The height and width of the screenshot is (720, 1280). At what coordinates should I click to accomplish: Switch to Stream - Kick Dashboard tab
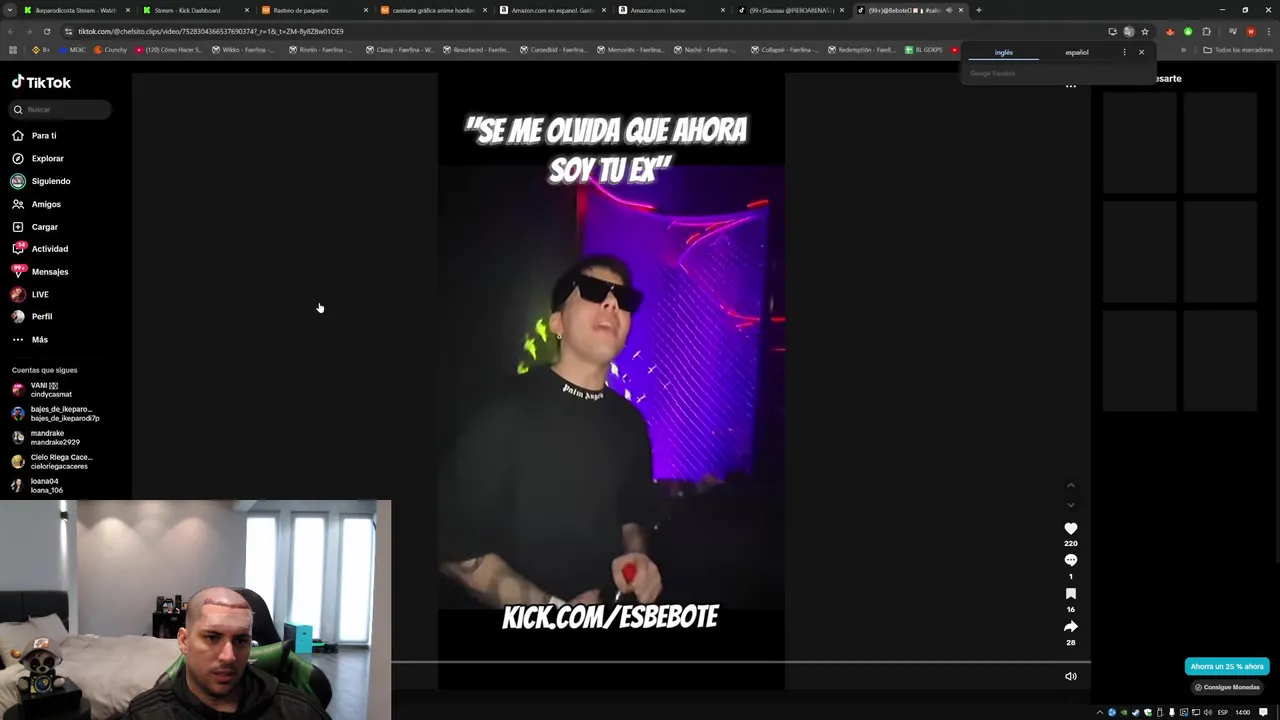pos(195,10)
